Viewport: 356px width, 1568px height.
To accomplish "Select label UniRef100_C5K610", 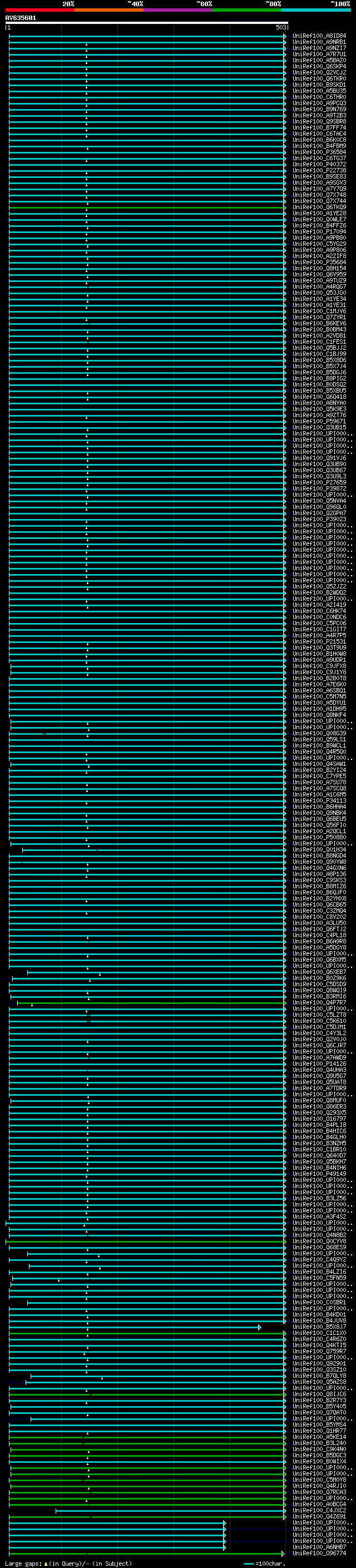I will pos(319,1021).
